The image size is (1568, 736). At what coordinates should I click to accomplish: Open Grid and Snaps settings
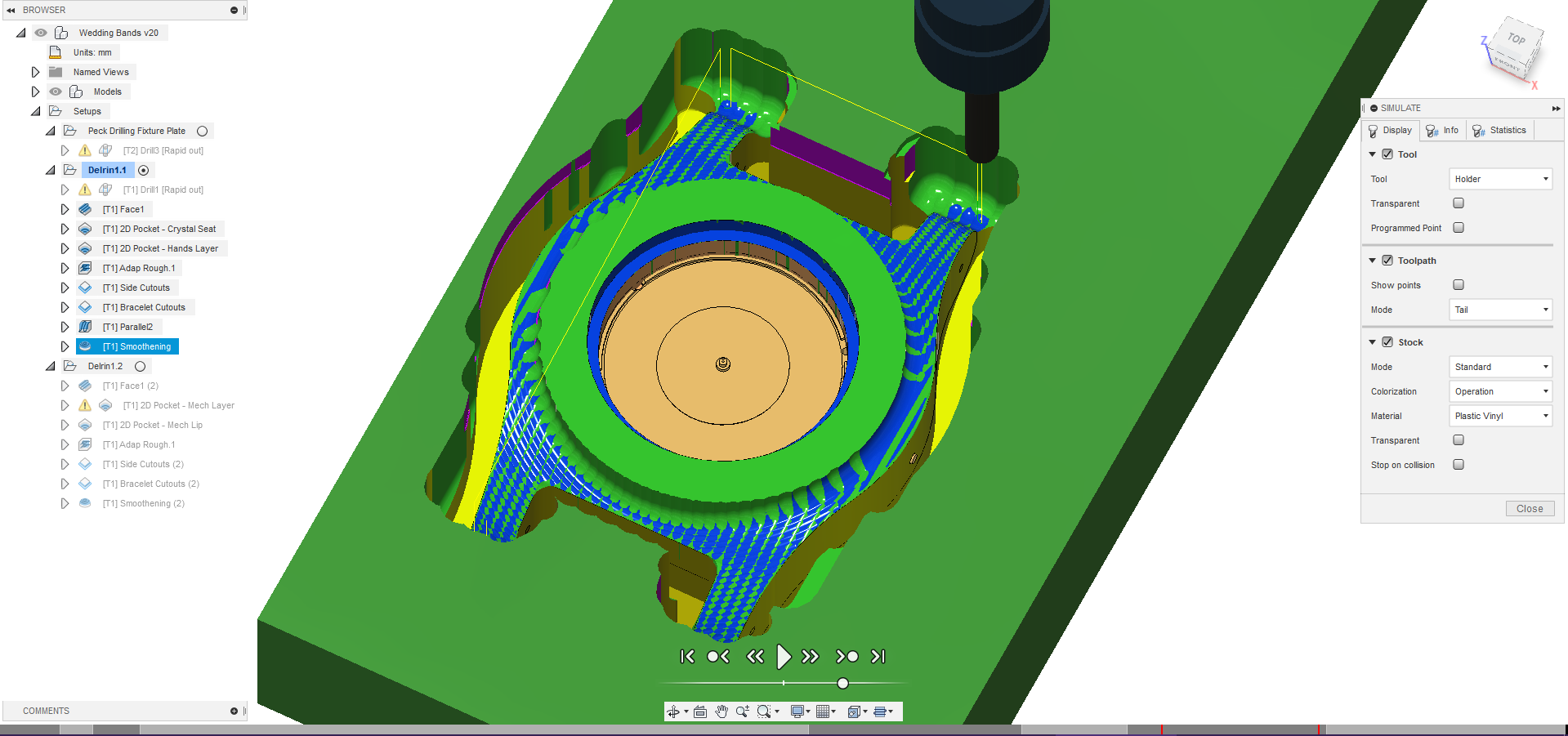click(824, 711)
